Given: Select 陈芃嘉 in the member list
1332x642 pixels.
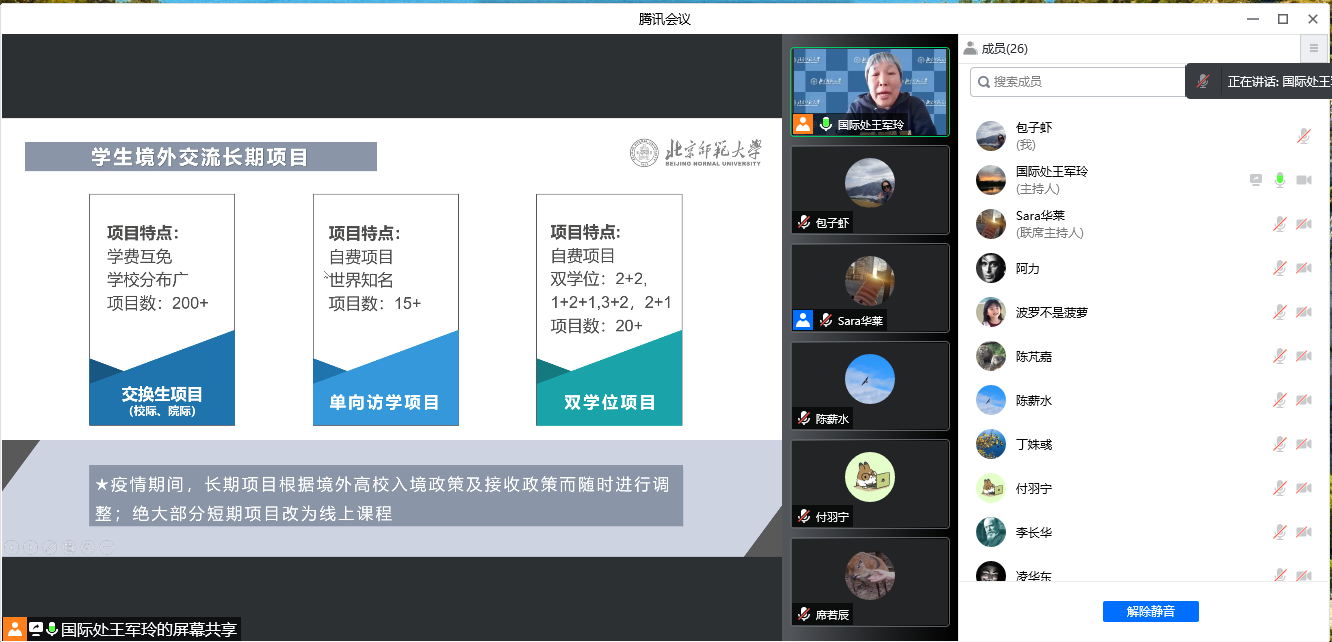Looking at the screenshot, I should point(1034,356).
